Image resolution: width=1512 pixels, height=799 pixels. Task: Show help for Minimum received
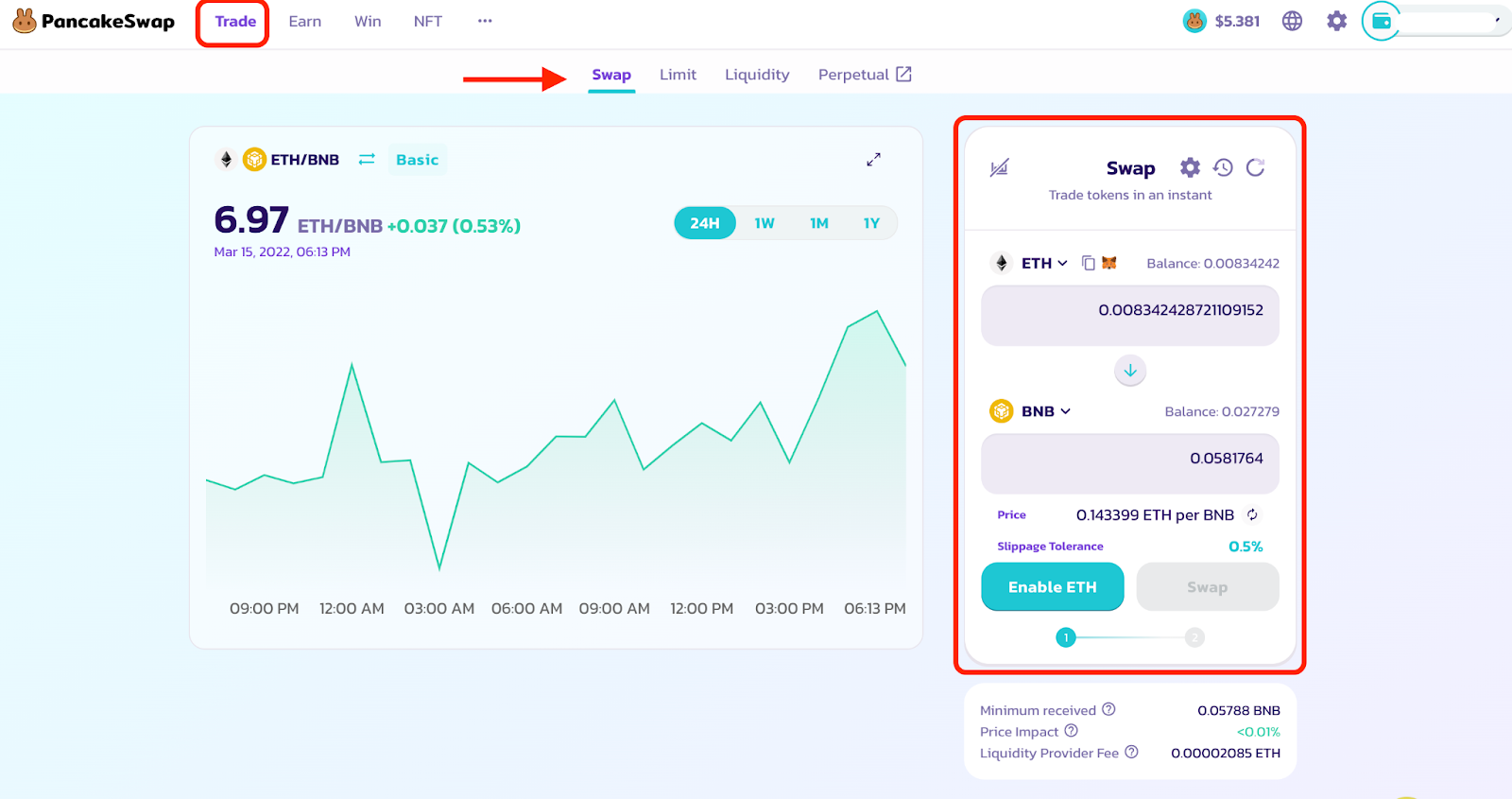pyautogui.click(x=1108, y=709)
